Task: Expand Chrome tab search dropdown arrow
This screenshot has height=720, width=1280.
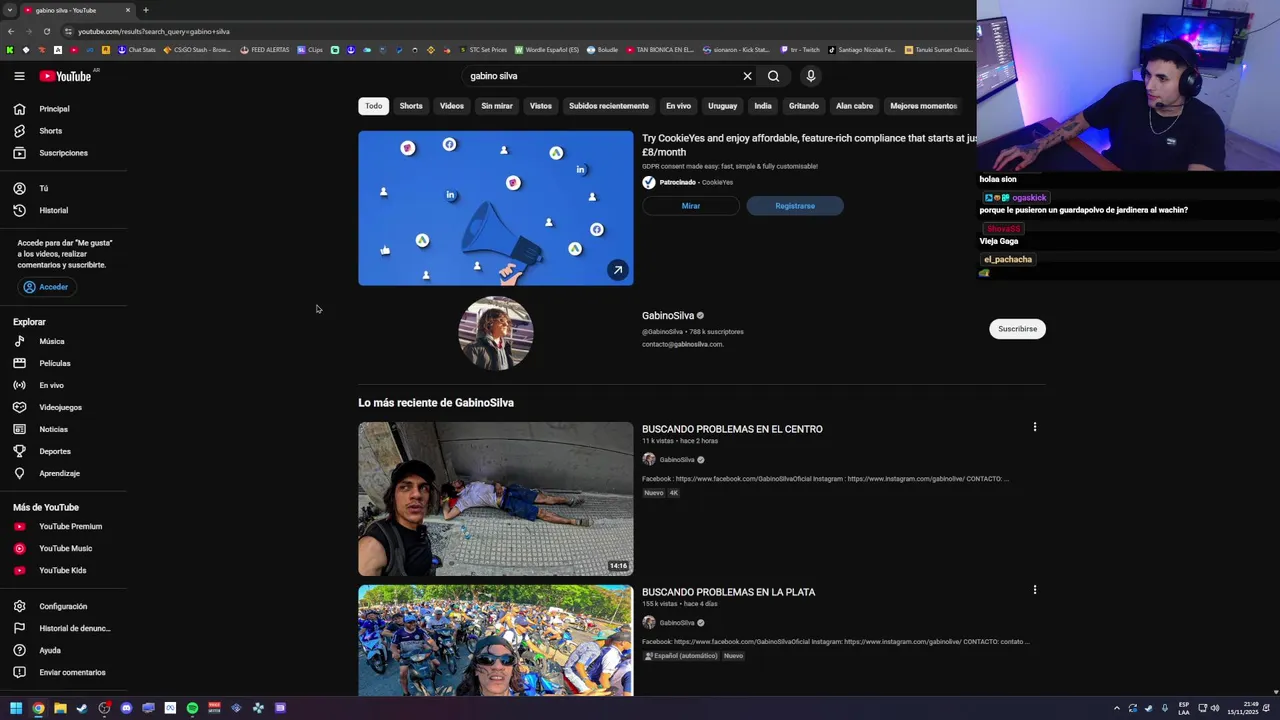Action: click(9, 10)
